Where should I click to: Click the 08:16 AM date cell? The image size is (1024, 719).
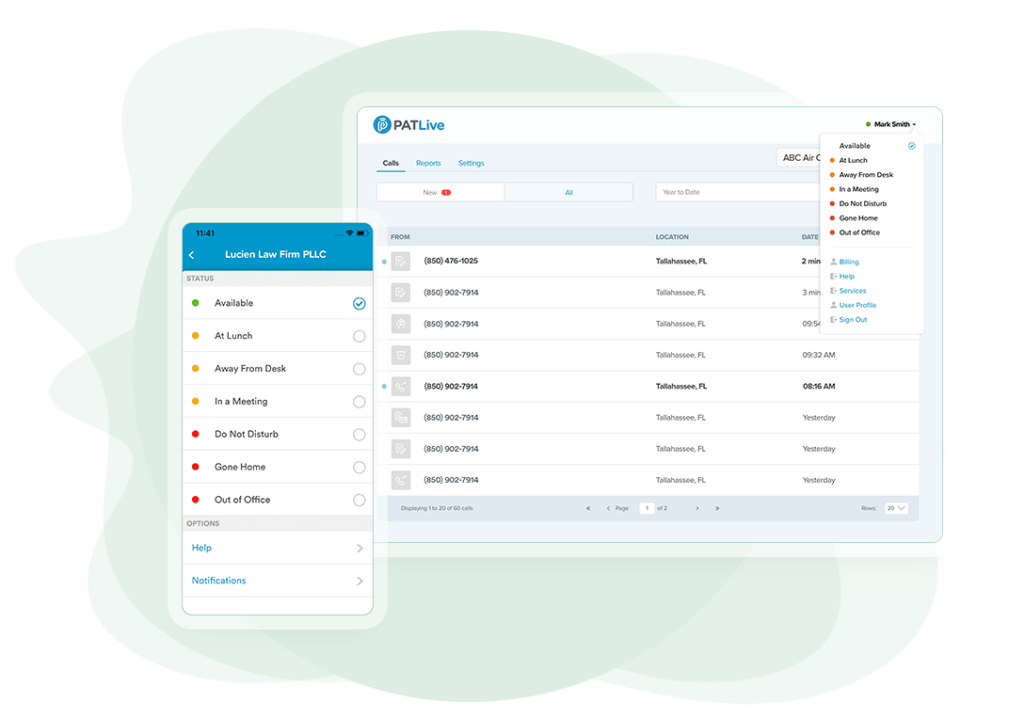tap(819, 387)
